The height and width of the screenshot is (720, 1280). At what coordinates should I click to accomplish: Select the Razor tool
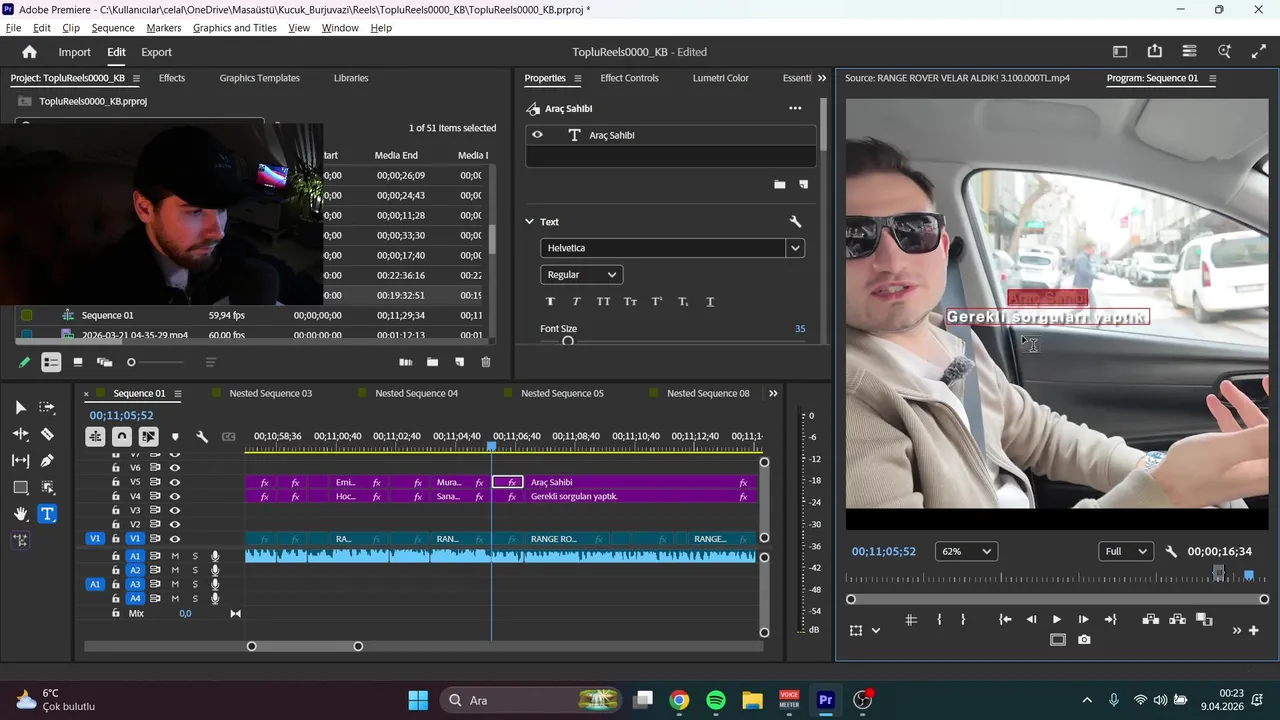[x=47, y=434]
